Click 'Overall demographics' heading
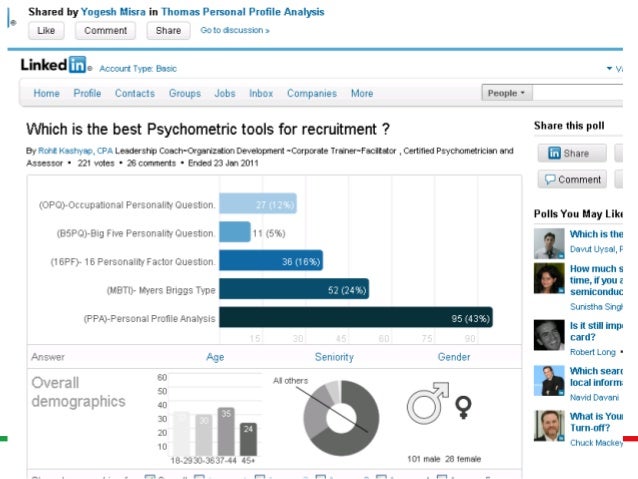Image resolution: width=638 pixels, height=479 pixels. point(79,392)
